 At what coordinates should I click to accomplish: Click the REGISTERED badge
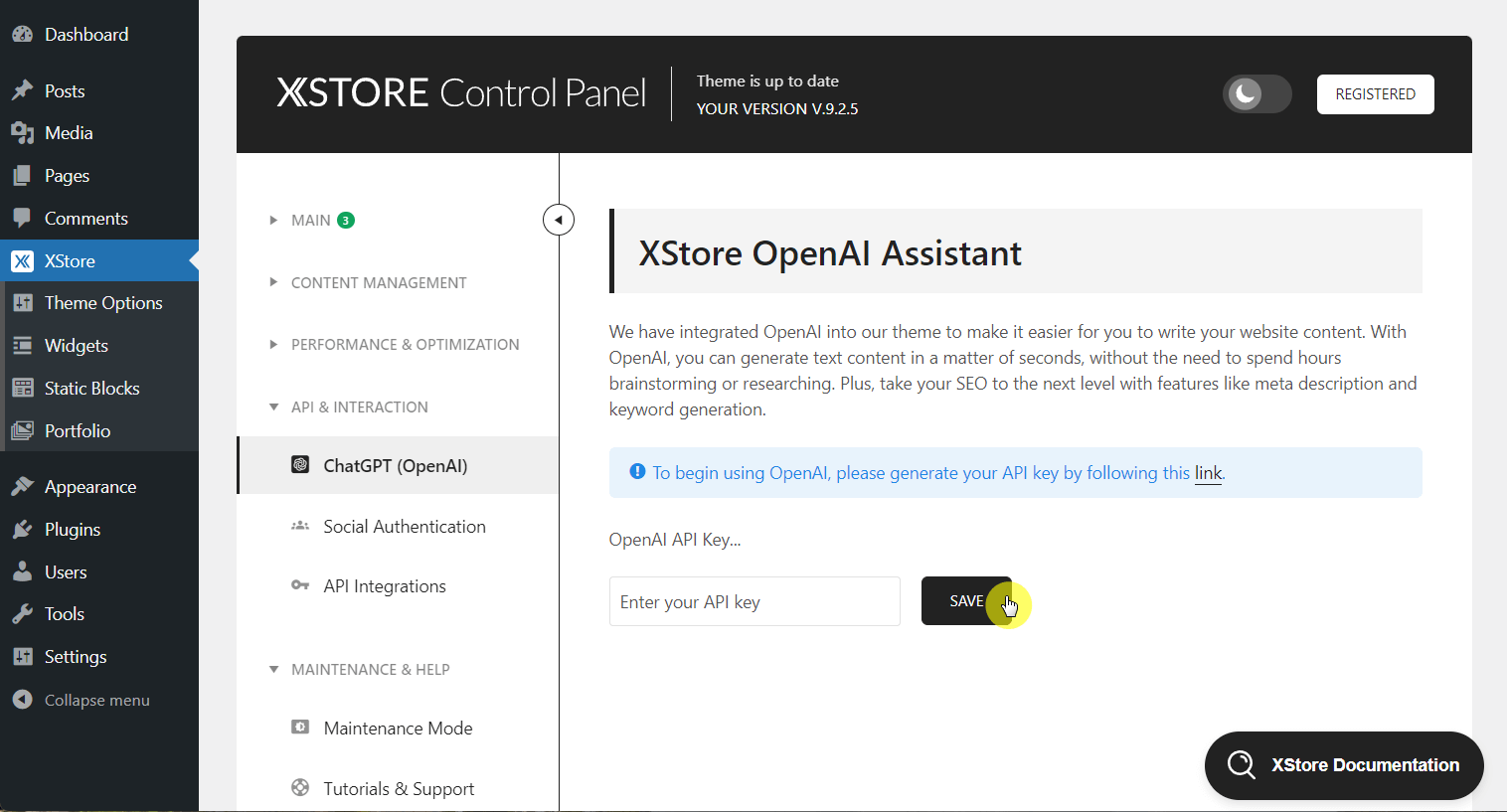pos(1375,93)
